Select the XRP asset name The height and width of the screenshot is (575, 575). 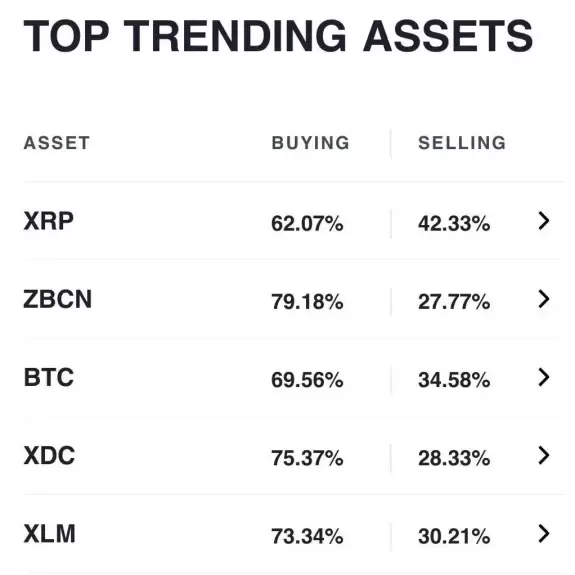(48, 221)
